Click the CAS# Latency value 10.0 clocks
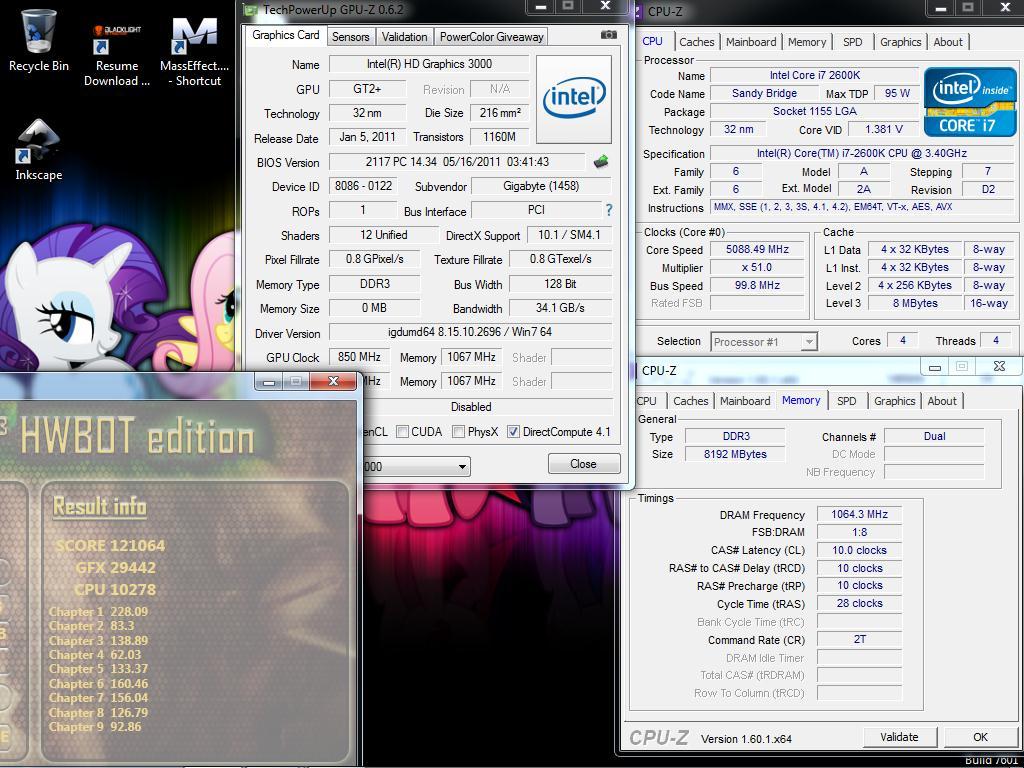The width and height of the screenshot is (1024, 768). 859,551
